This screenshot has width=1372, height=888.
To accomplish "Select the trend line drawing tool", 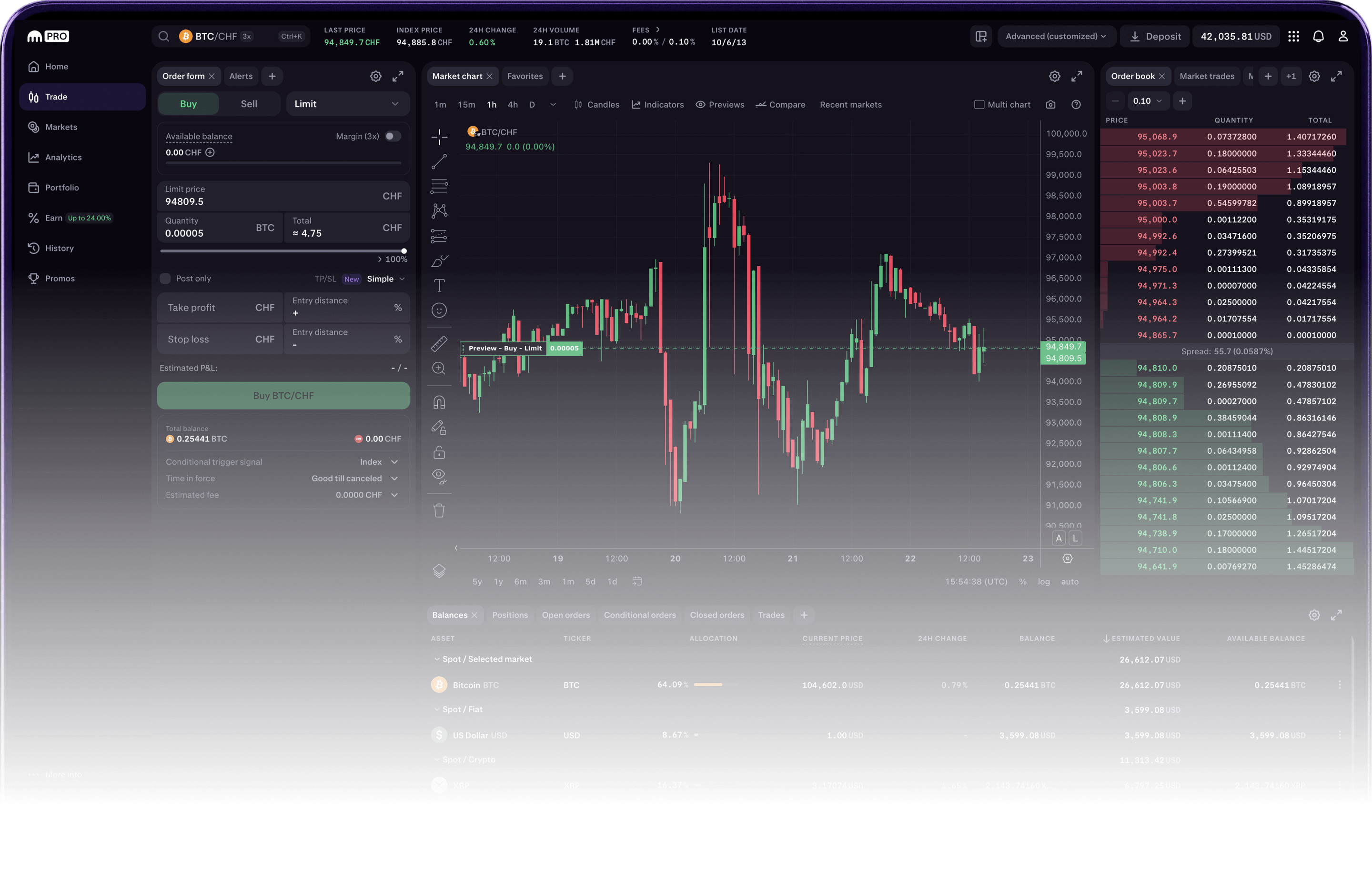I will (x=439, y=162).
